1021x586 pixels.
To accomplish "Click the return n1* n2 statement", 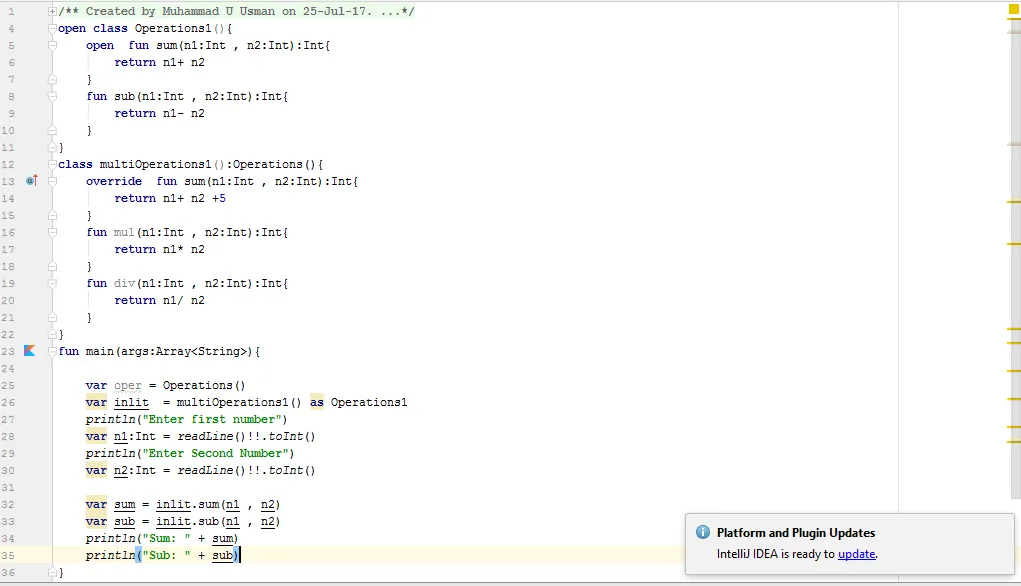I will pyautogui.click(x=160, y=249).
